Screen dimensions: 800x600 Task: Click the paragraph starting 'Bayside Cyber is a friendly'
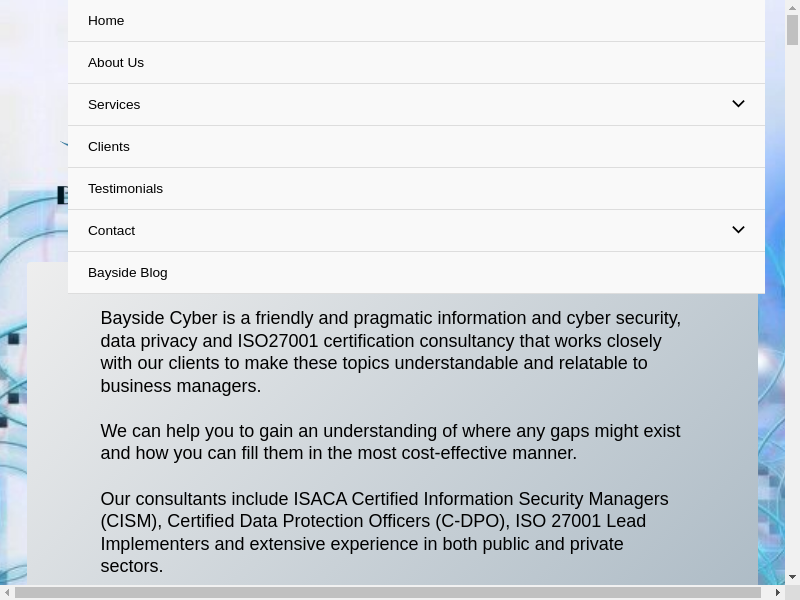pyautogui.click(x=390, y=352)
